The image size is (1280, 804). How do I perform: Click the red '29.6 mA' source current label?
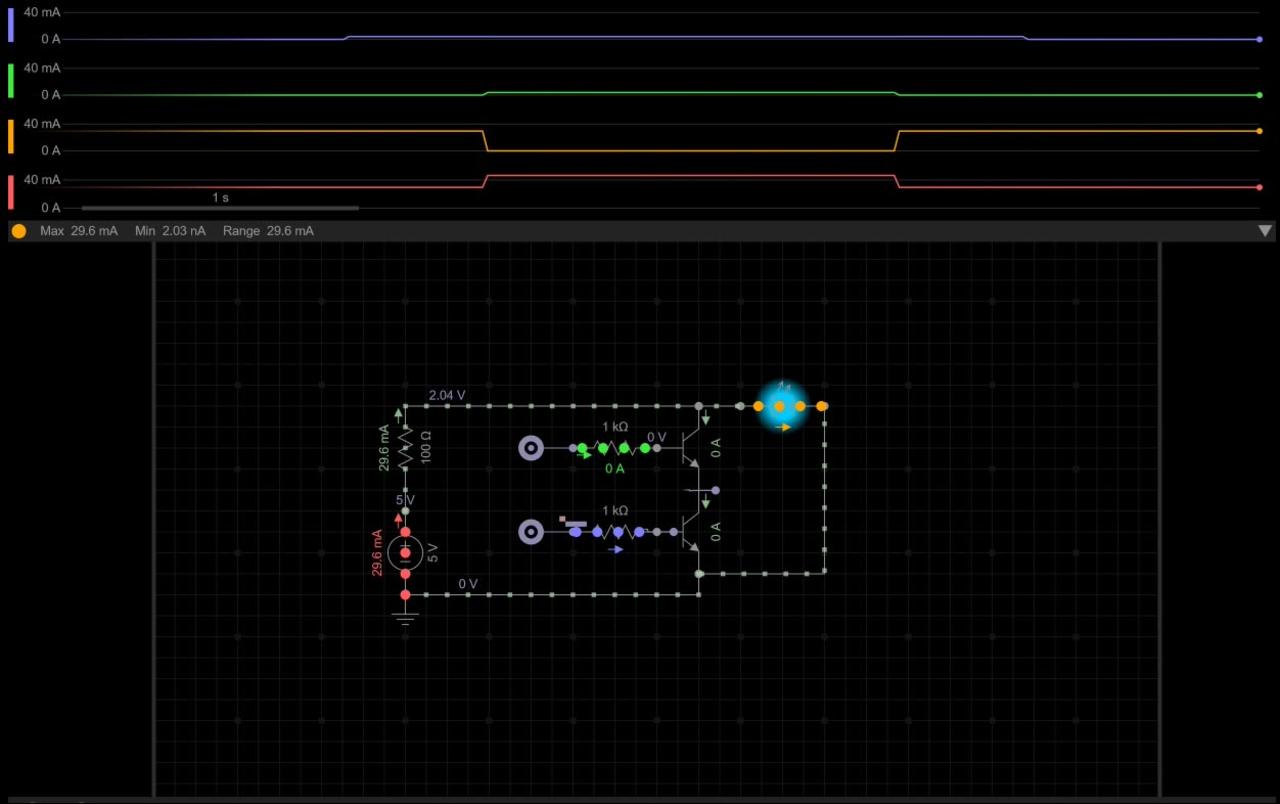377,552
